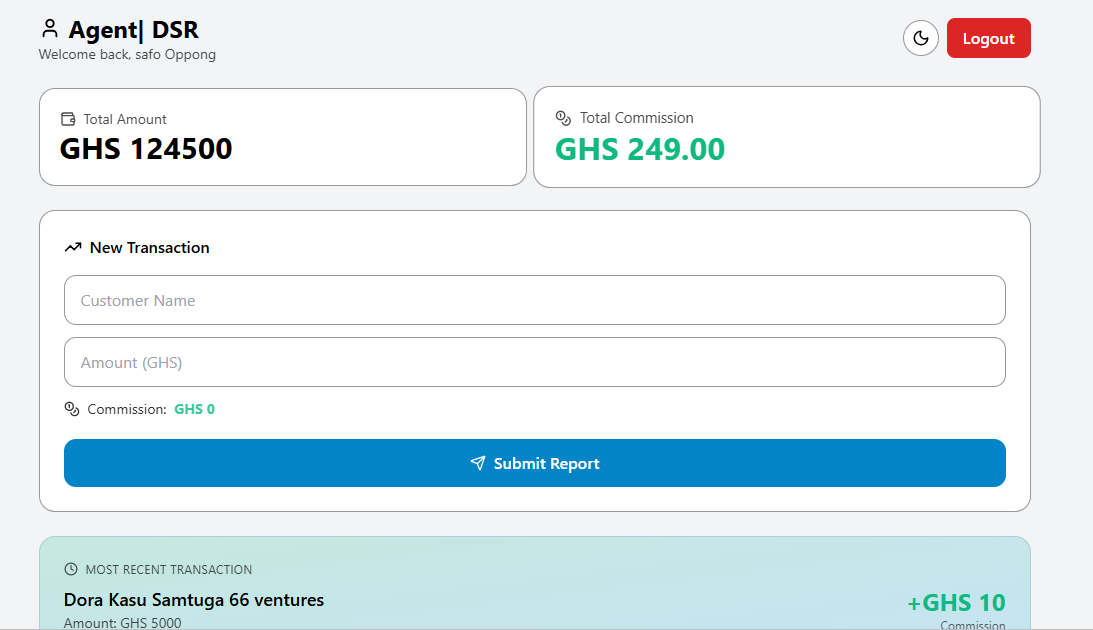Screen dimensions: 1093x630
Task: Click the trending arrow icon by New Transaction
Action: click(x=73, y=248)
